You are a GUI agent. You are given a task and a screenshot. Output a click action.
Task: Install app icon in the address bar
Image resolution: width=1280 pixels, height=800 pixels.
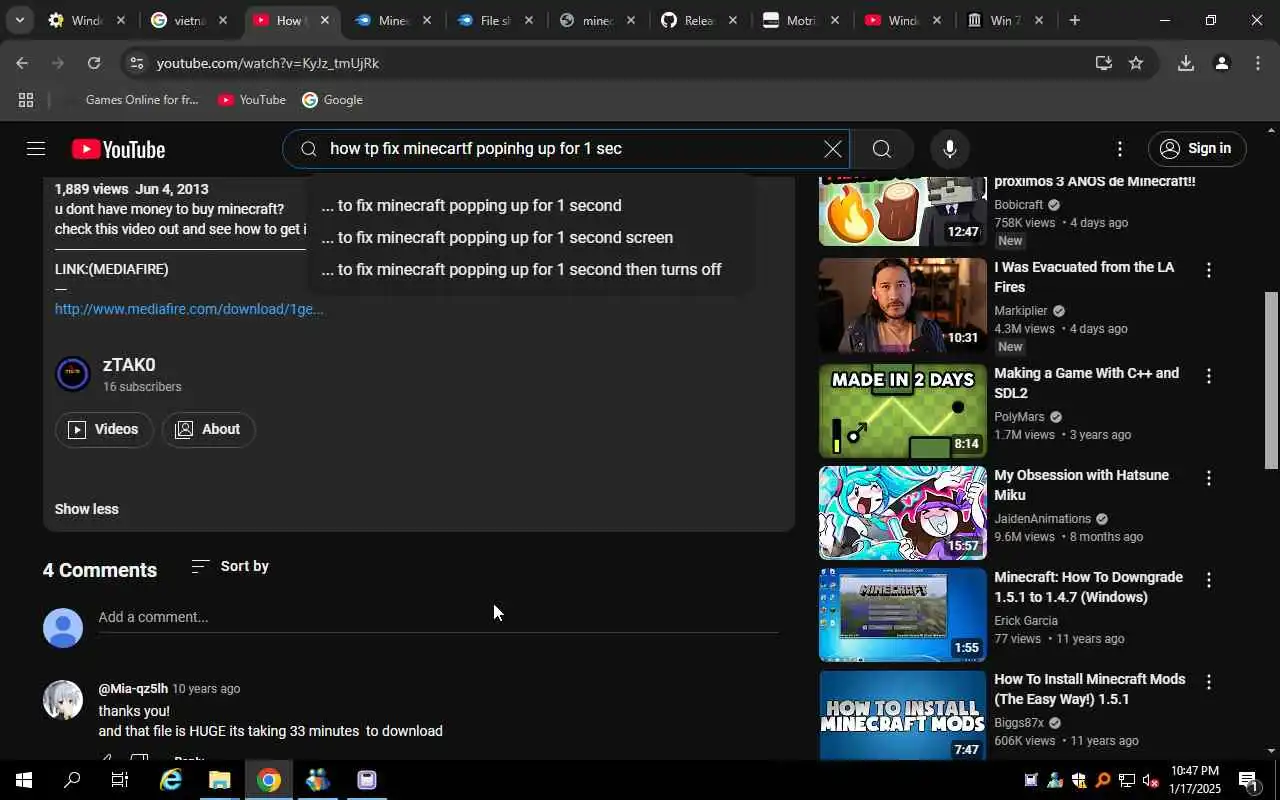[1103, 63]
